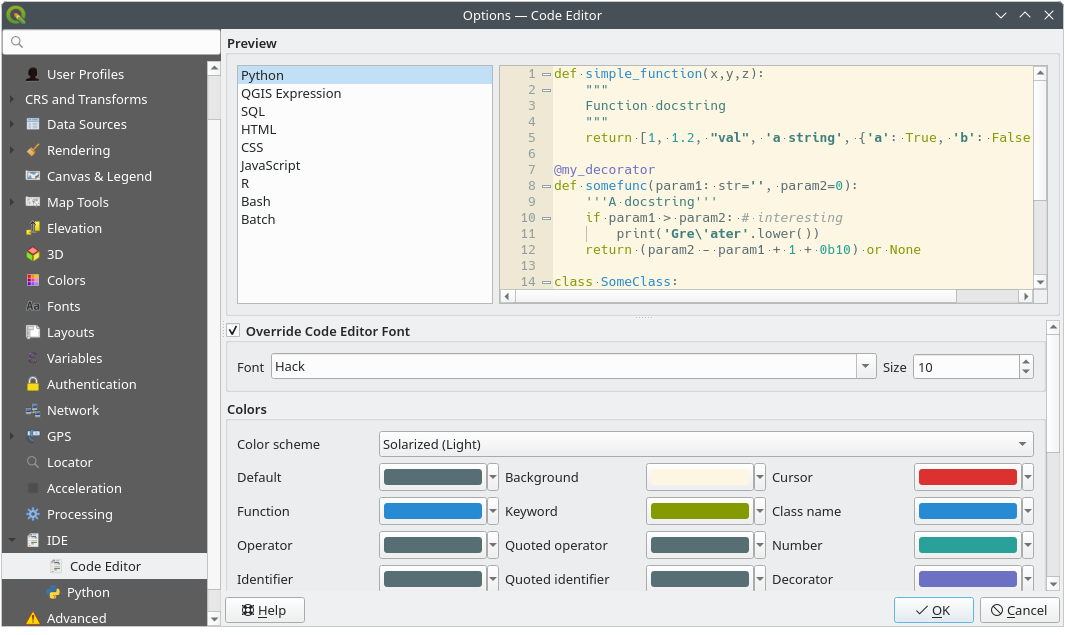
Task: Click the Cursor color swatch
Action: 965,477
